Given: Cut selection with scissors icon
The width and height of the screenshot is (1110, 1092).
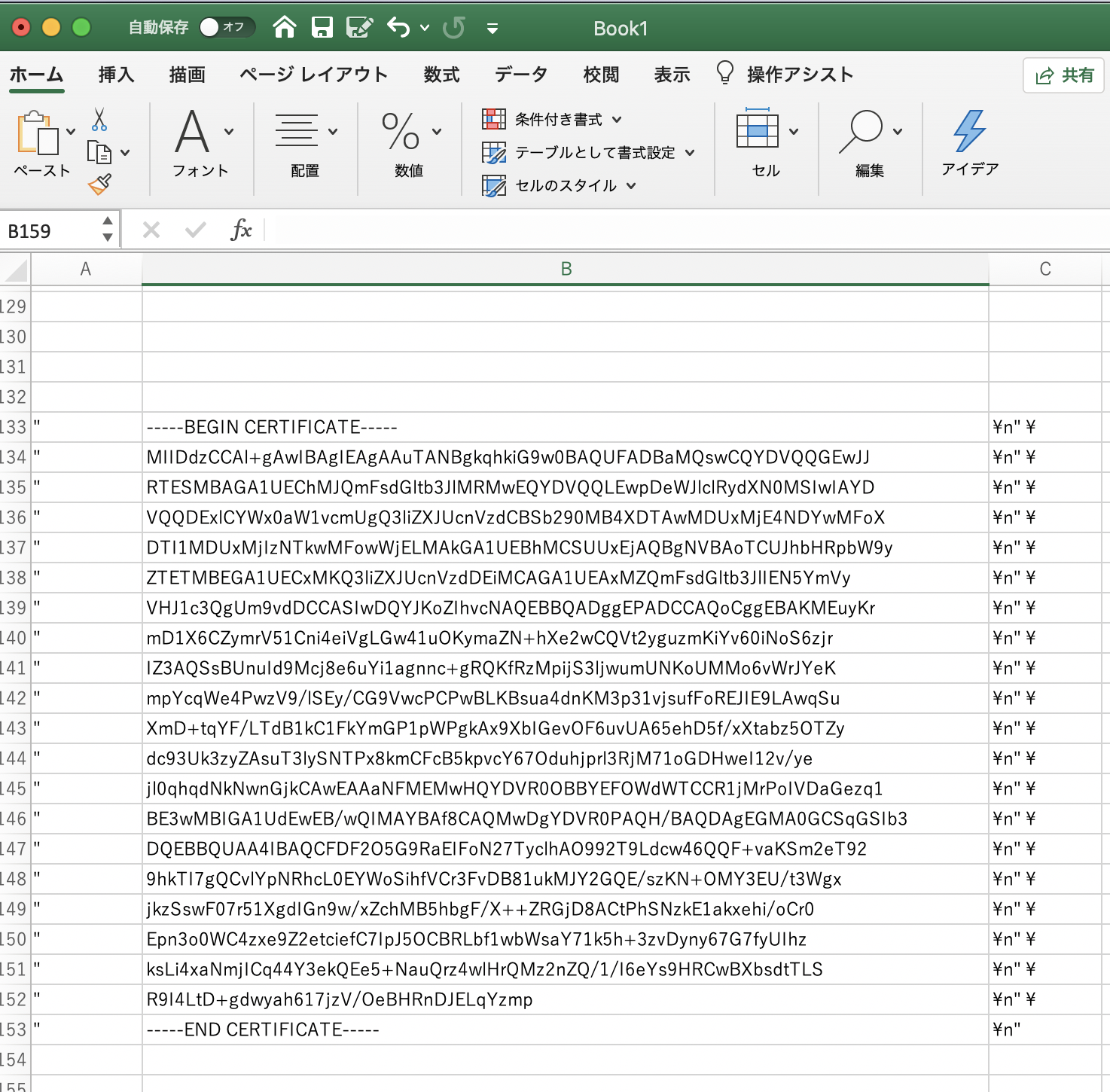Looking at the screenshot, I should [99, 120].
